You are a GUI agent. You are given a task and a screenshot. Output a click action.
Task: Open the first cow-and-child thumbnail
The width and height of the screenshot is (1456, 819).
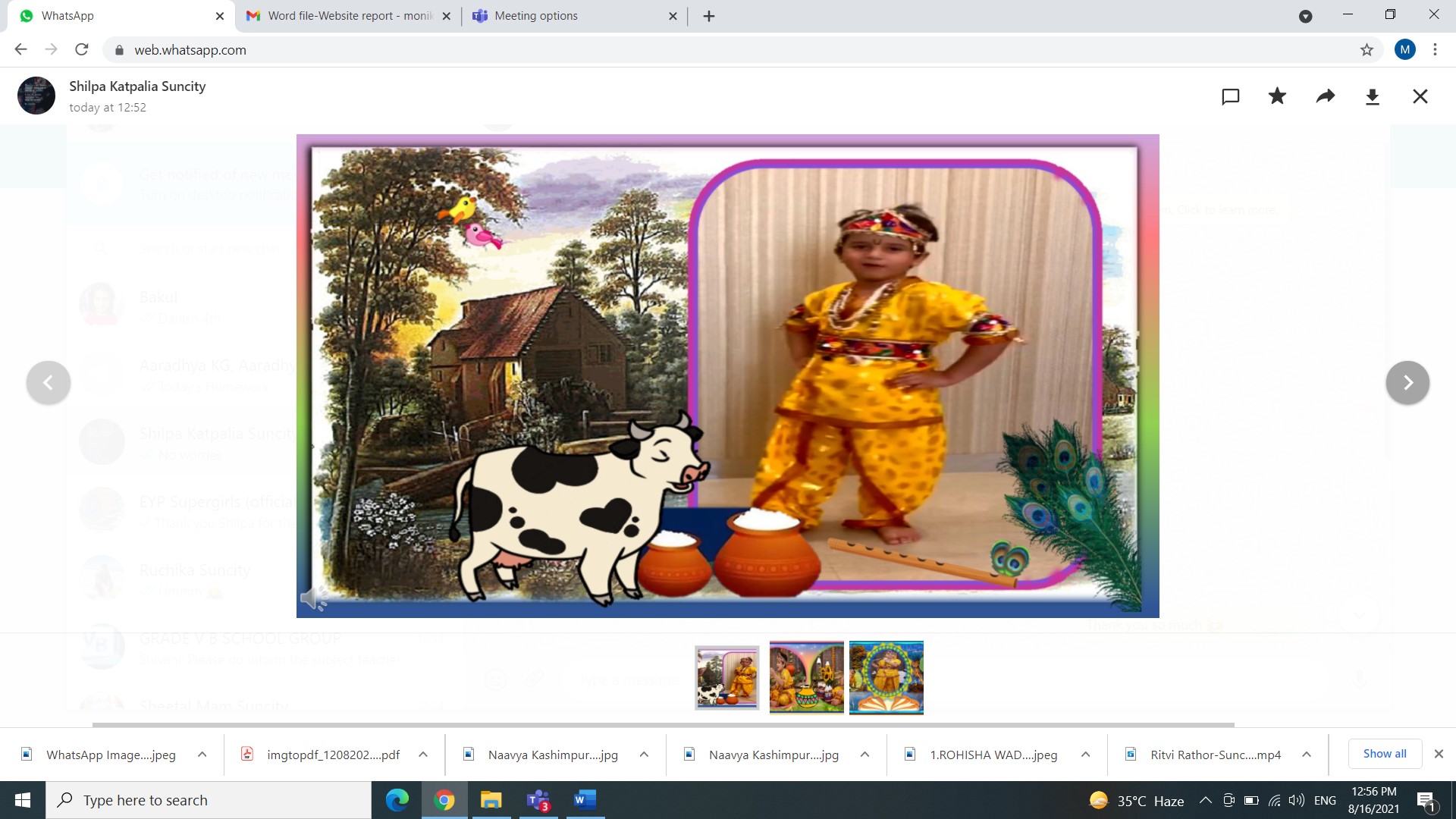pos(726,677)
